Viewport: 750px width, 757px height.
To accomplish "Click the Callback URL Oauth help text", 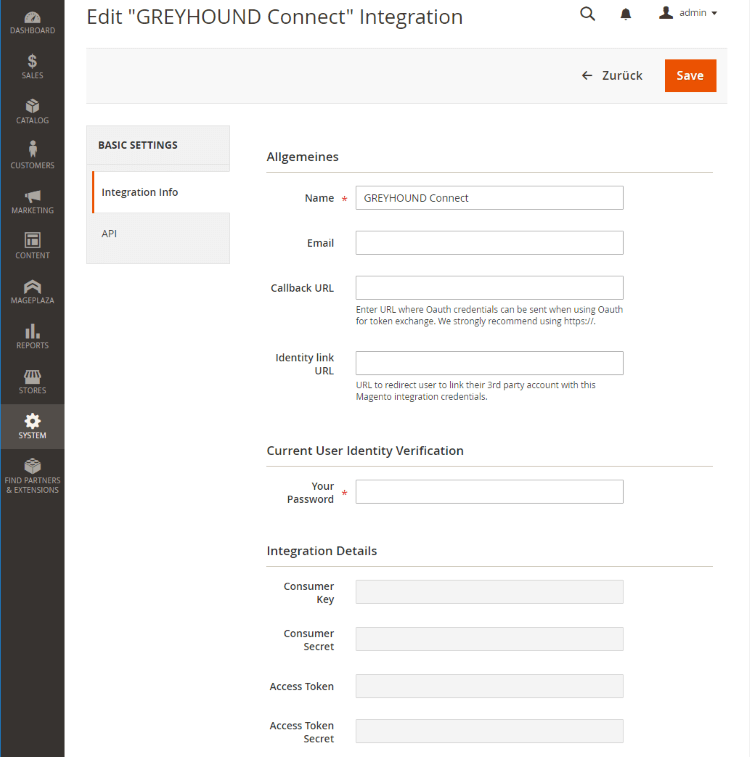I will click(x=489, y=315).
